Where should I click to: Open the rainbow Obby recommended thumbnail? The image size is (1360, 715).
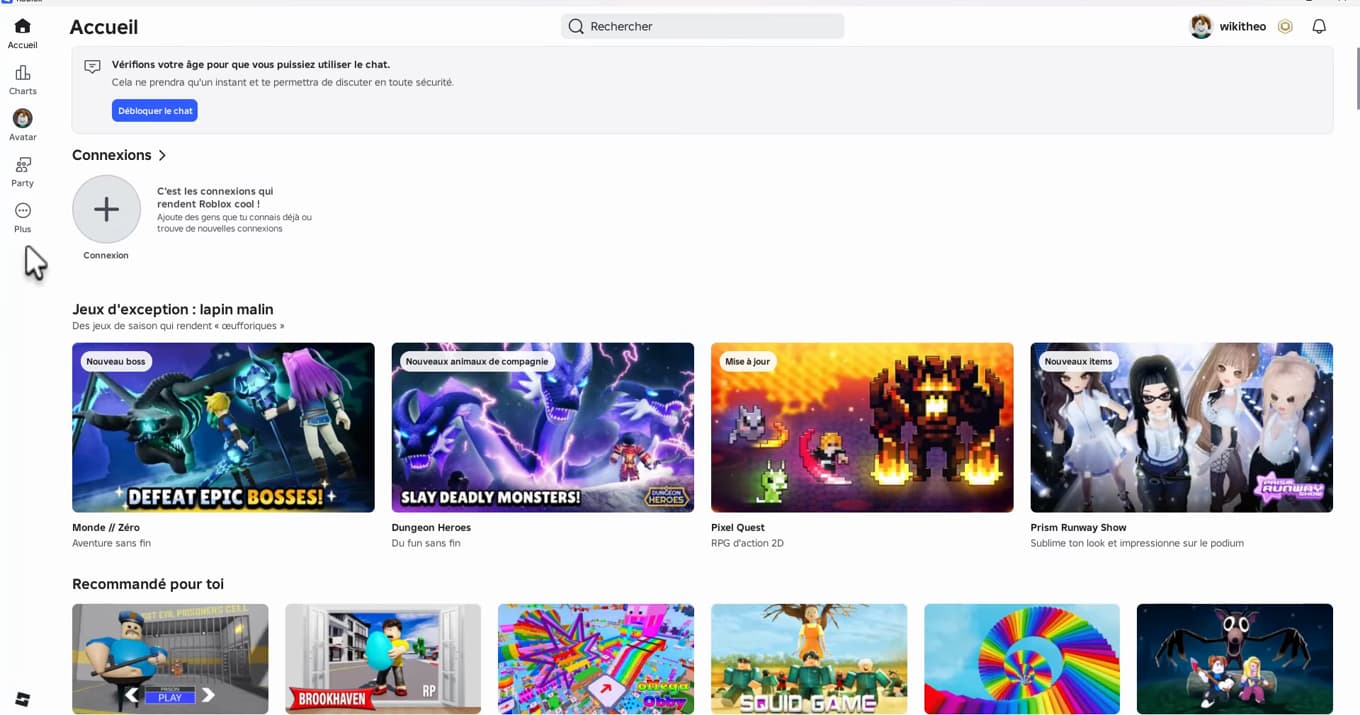click(596, 659)
